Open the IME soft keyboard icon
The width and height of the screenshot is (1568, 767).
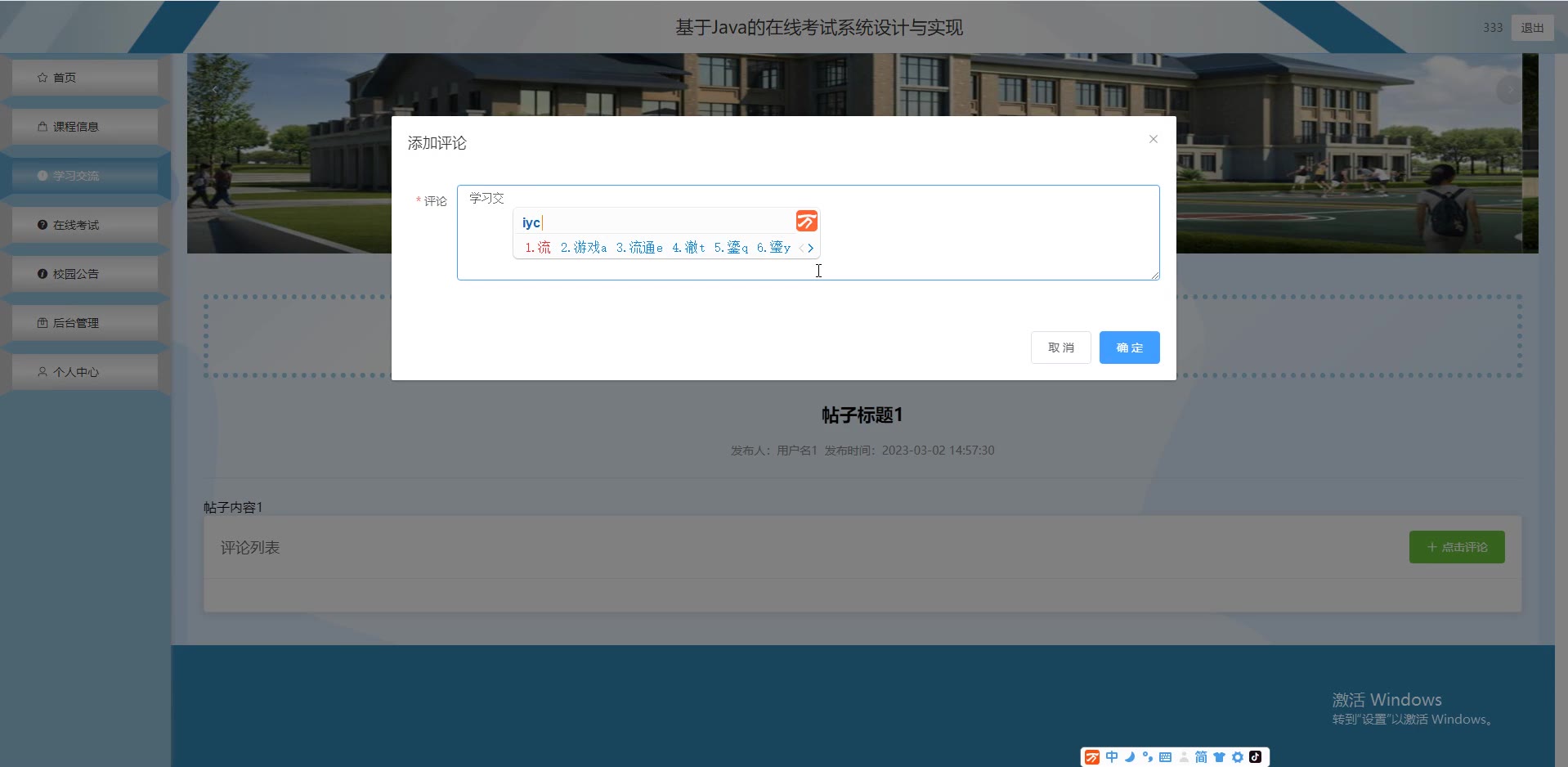tap(1166, 757)
